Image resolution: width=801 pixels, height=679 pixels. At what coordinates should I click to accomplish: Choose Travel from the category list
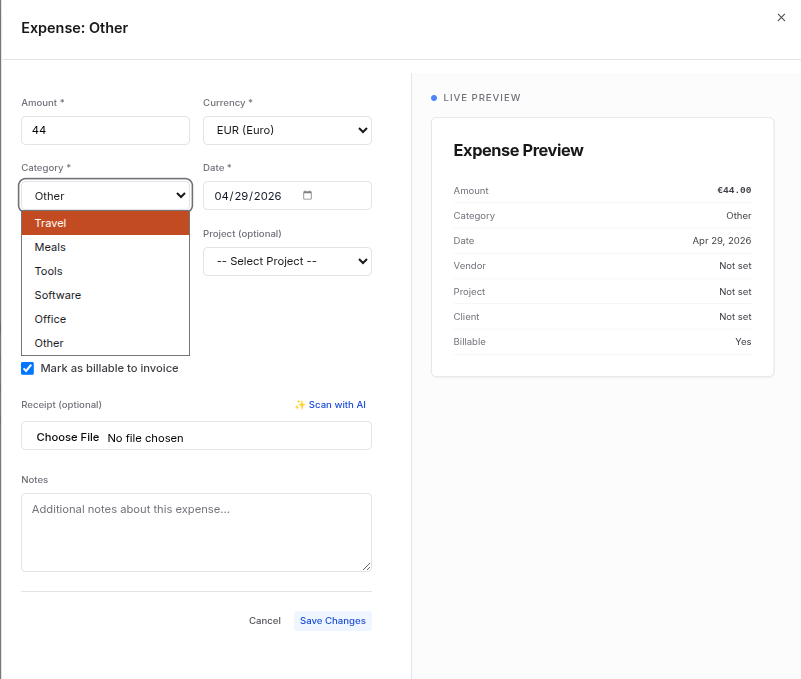click(105, 223)
